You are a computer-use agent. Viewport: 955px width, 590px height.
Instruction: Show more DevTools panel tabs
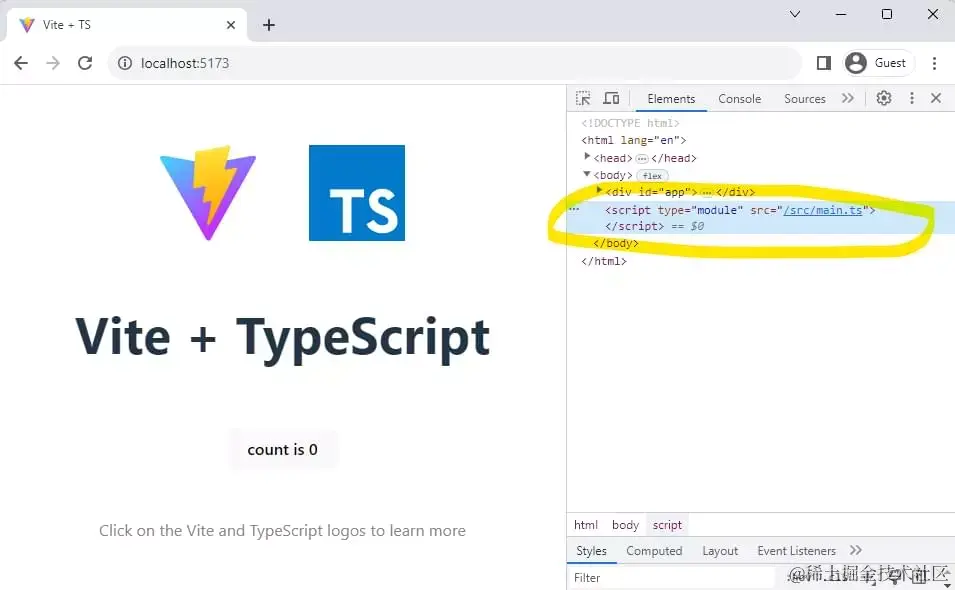pos(848,98)
